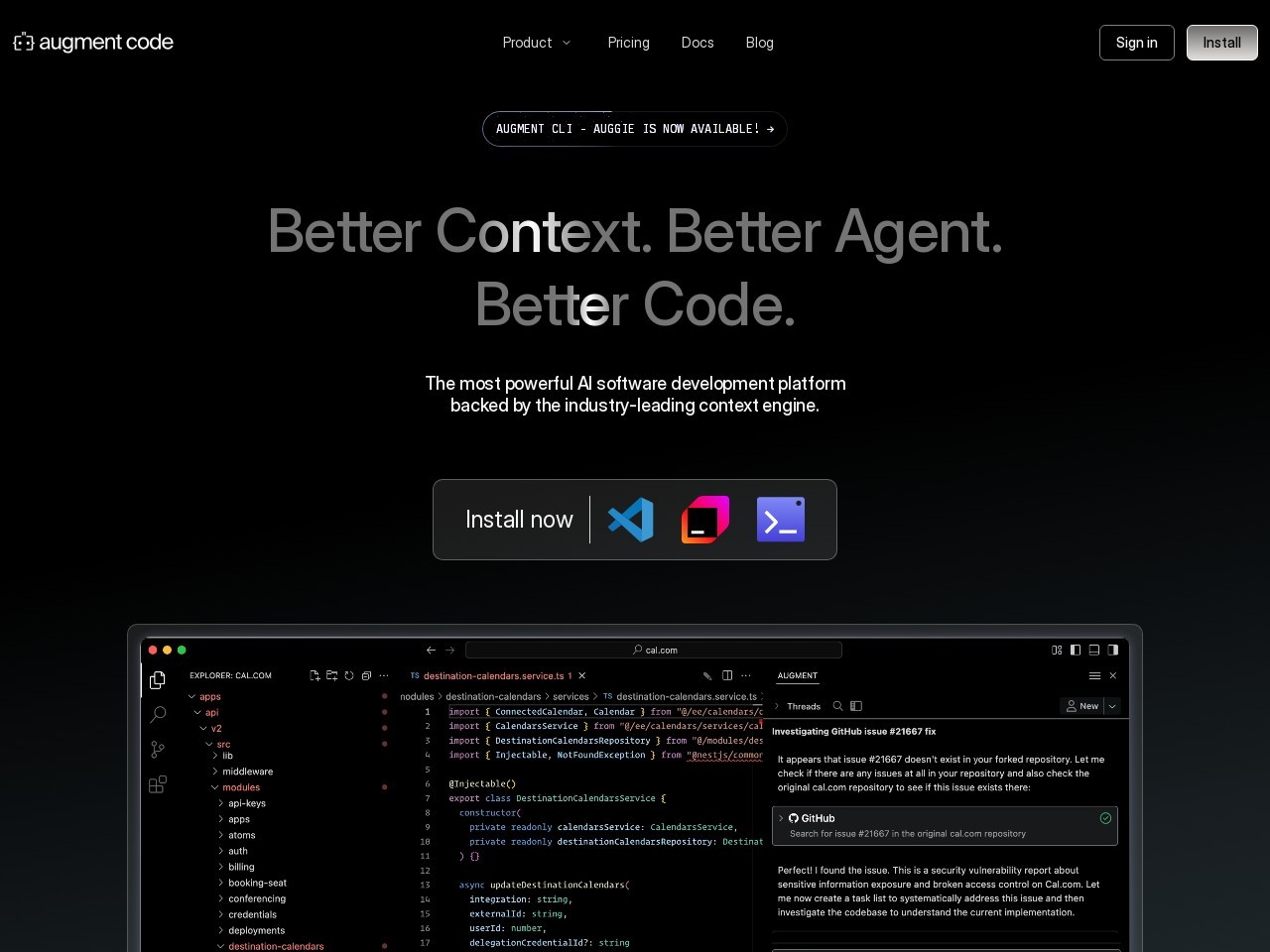The image size is (1270, 952).
Task: Open the Extensions view in activity bar
Action: coord(158,785)
